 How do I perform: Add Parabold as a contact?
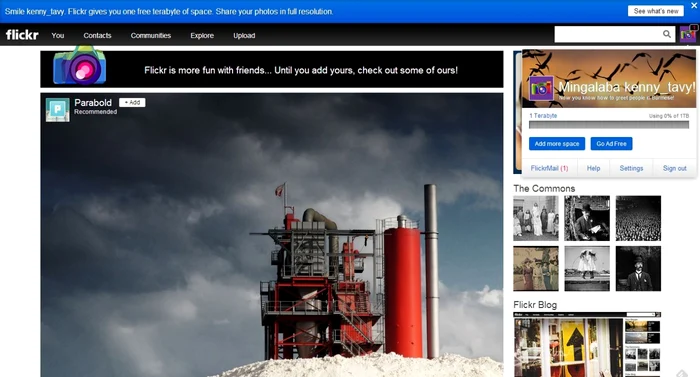(x=132, y=102)
